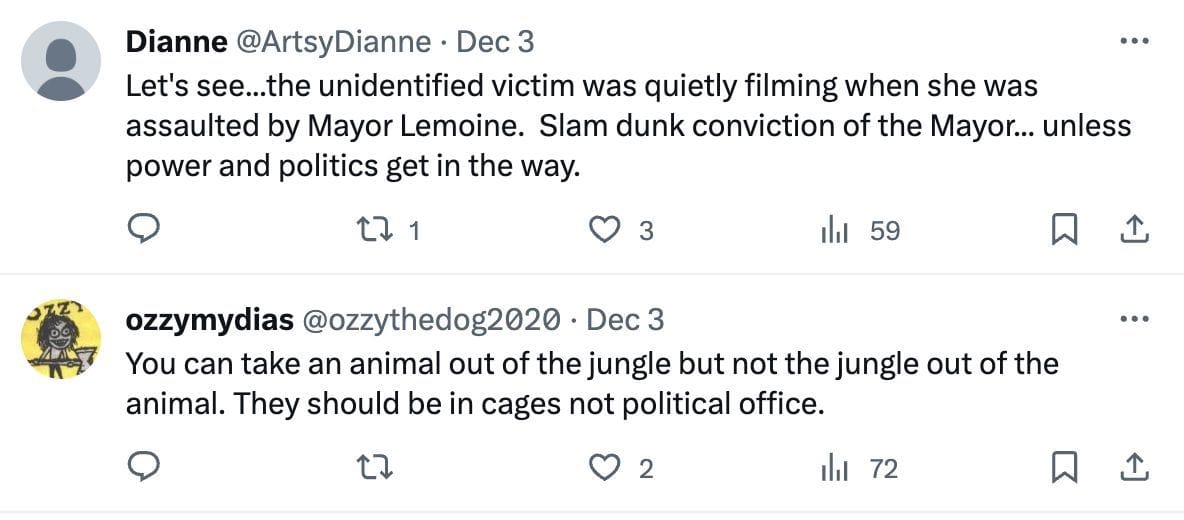Viewport: 1184px width, 520px height.
Task: Reply to ozzymydias's tweet
Action: [146, 468]
